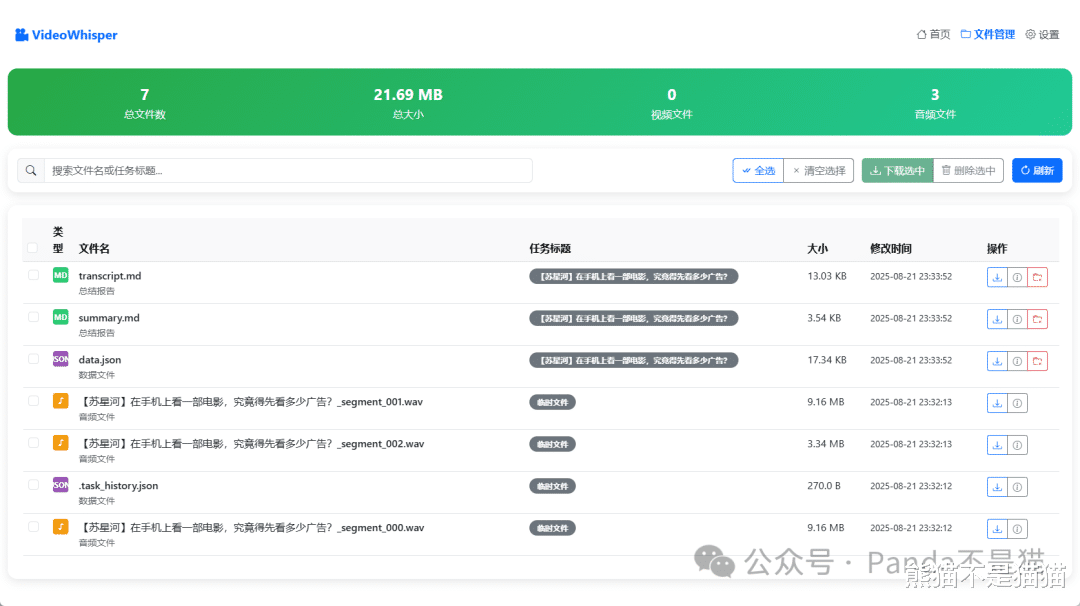Click the file name transcript.md
Screen dimensions: 1080x606
[x=110, y=275]
